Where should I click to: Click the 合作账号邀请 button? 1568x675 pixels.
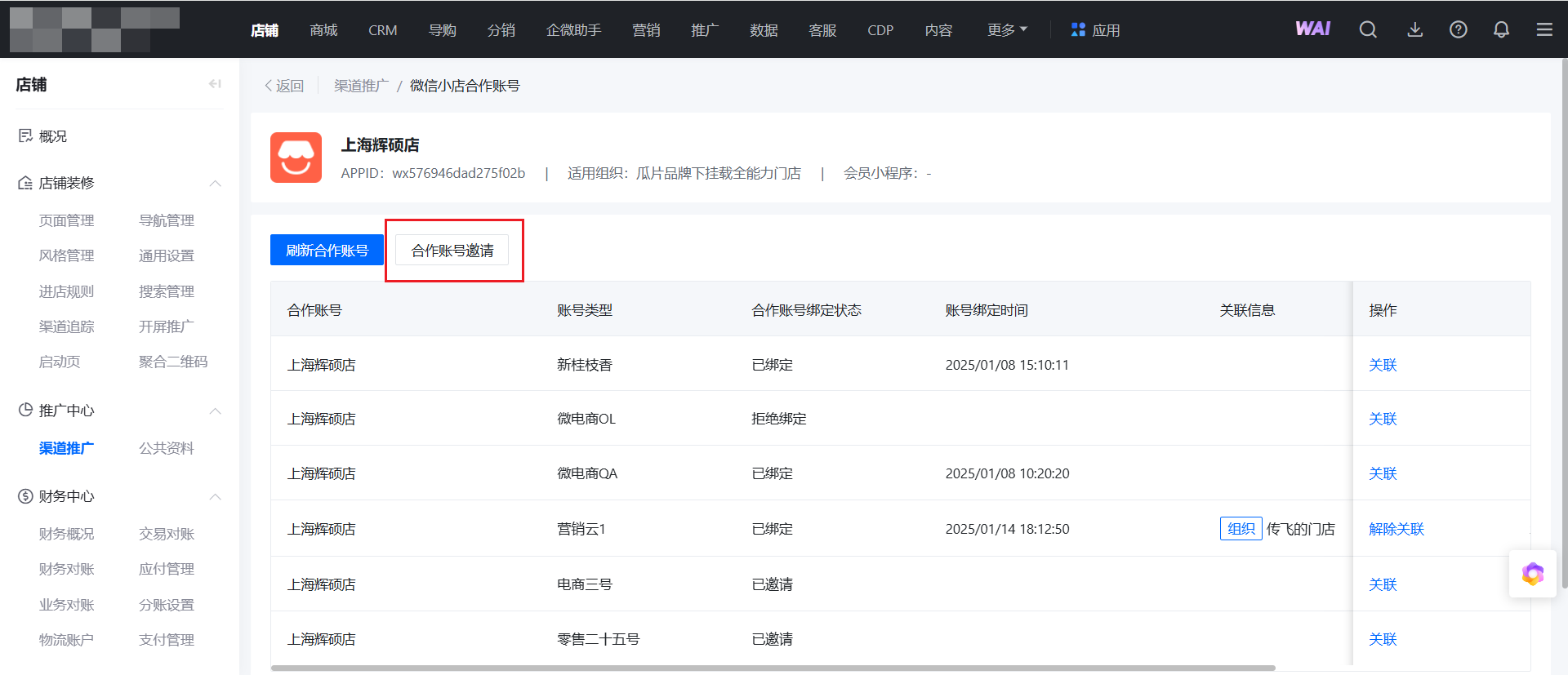pyautogui.click(x=452, y=251)
